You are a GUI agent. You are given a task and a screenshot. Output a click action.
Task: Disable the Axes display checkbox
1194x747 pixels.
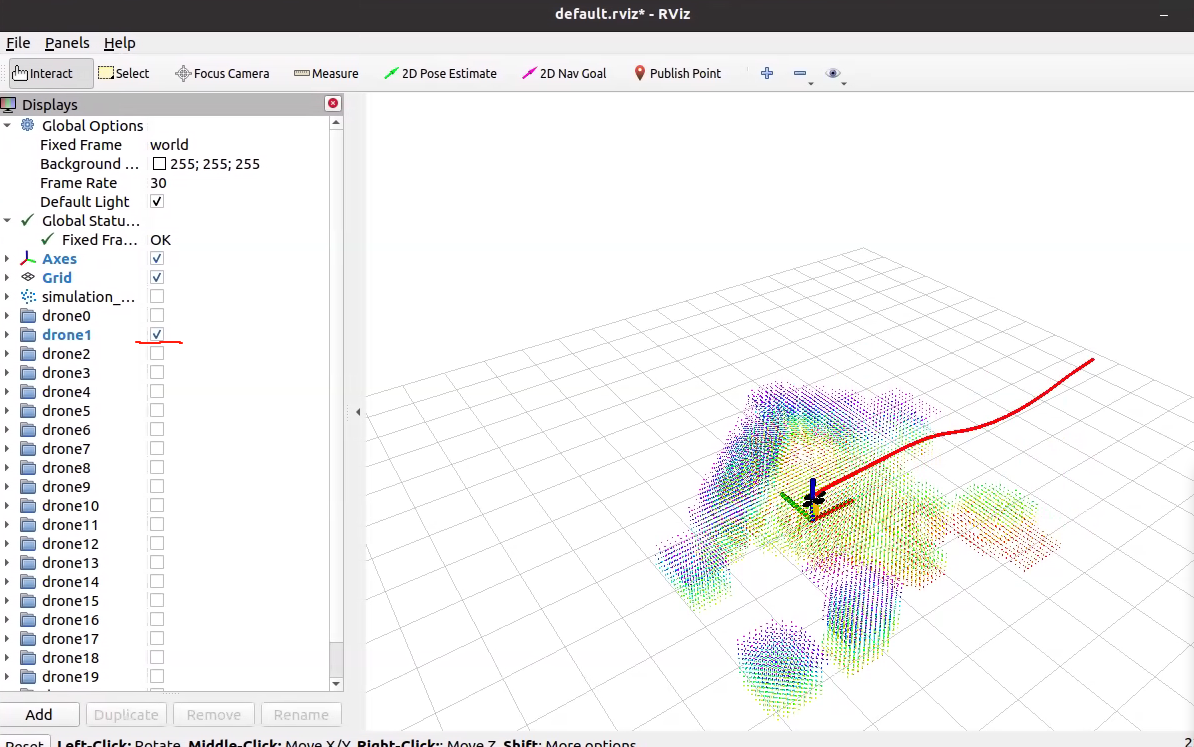click(157, 258)
